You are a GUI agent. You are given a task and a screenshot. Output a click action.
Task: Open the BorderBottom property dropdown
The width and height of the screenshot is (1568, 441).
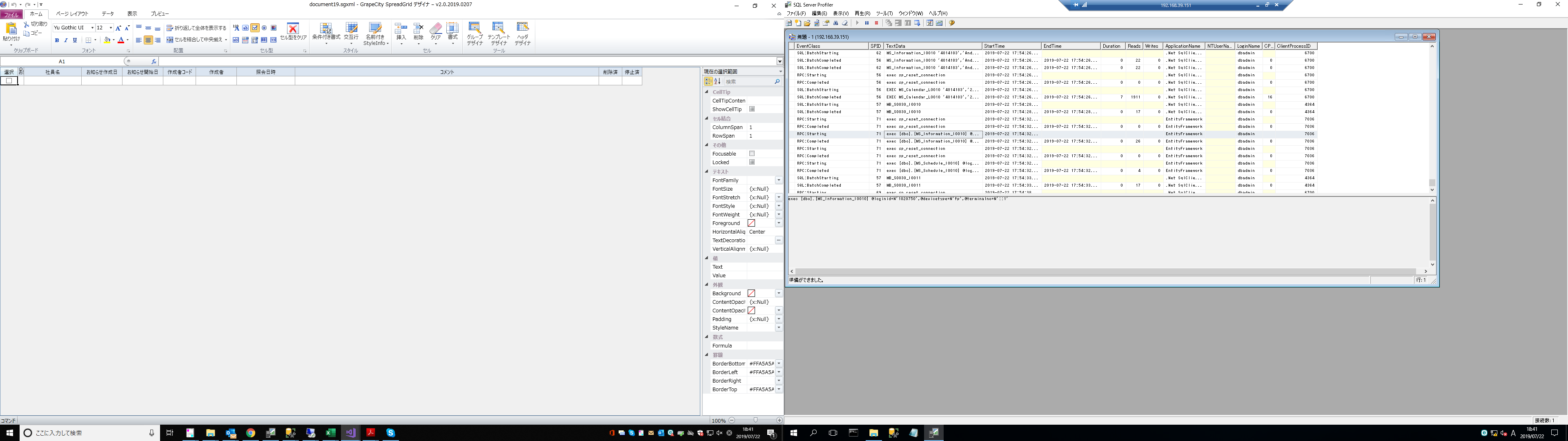[x=779, y=364]
